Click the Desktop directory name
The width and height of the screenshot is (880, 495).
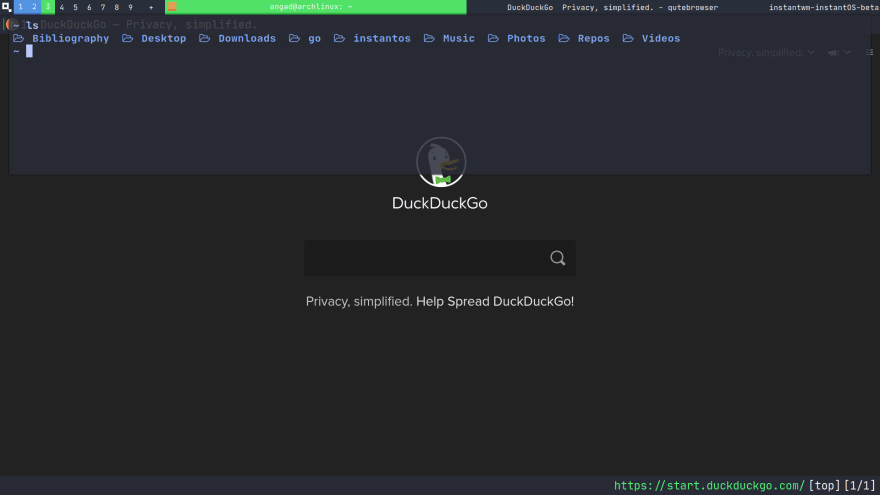(163, 39)
